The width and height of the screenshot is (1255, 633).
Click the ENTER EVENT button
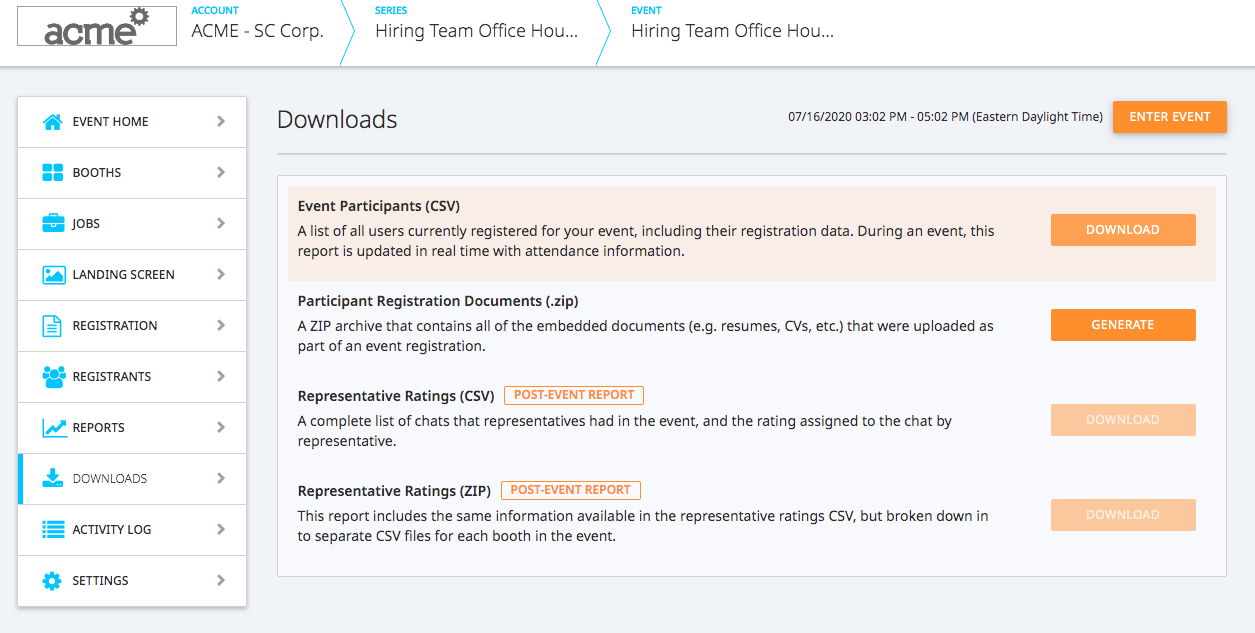(x=1170, y=117)
